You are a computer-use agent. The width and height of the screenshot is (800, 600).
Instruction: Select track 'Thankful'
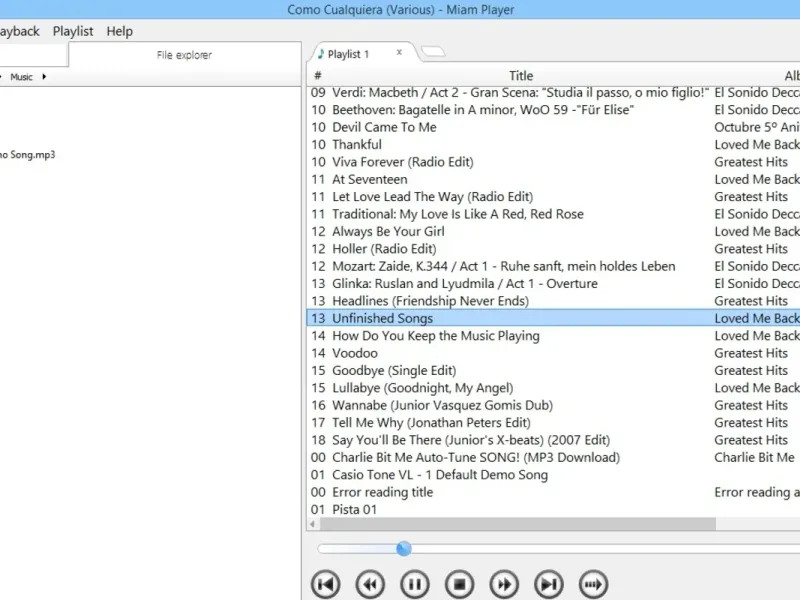(553, 144)
